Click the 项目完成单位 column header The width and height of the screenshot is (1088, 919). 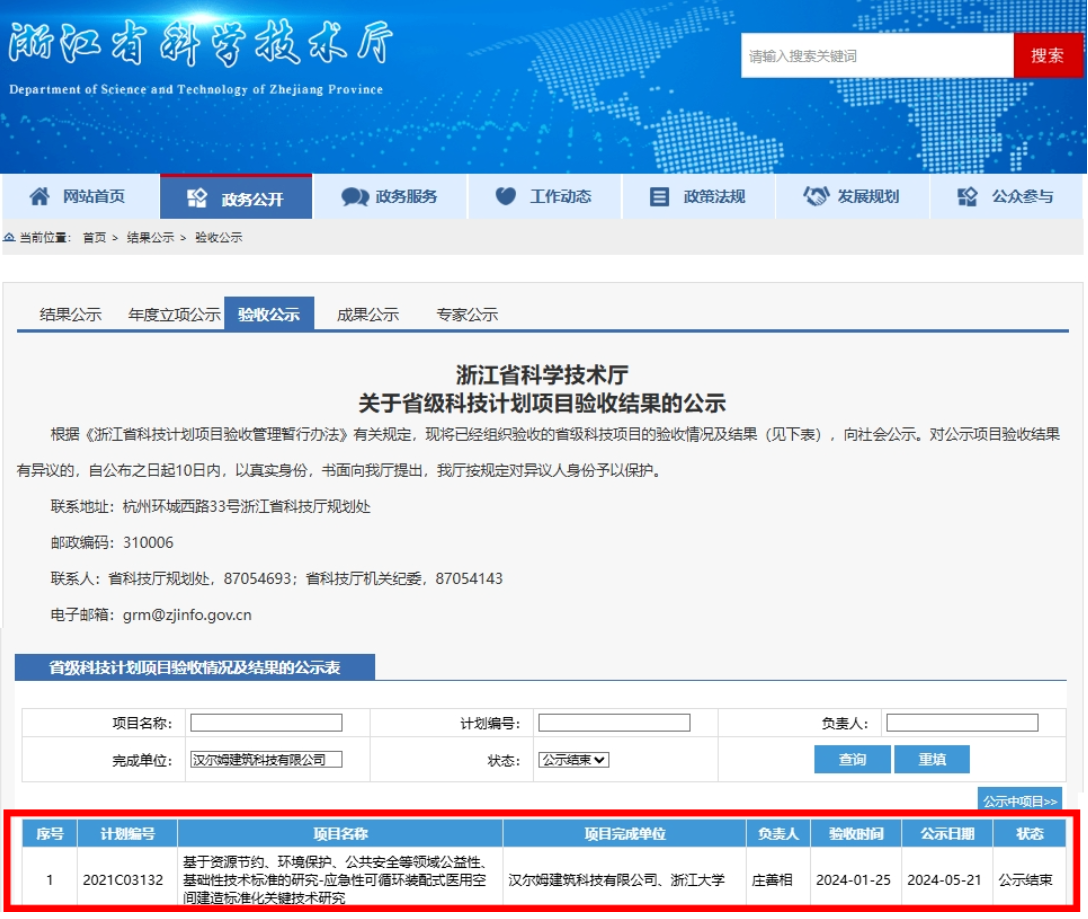click(624, 834)
